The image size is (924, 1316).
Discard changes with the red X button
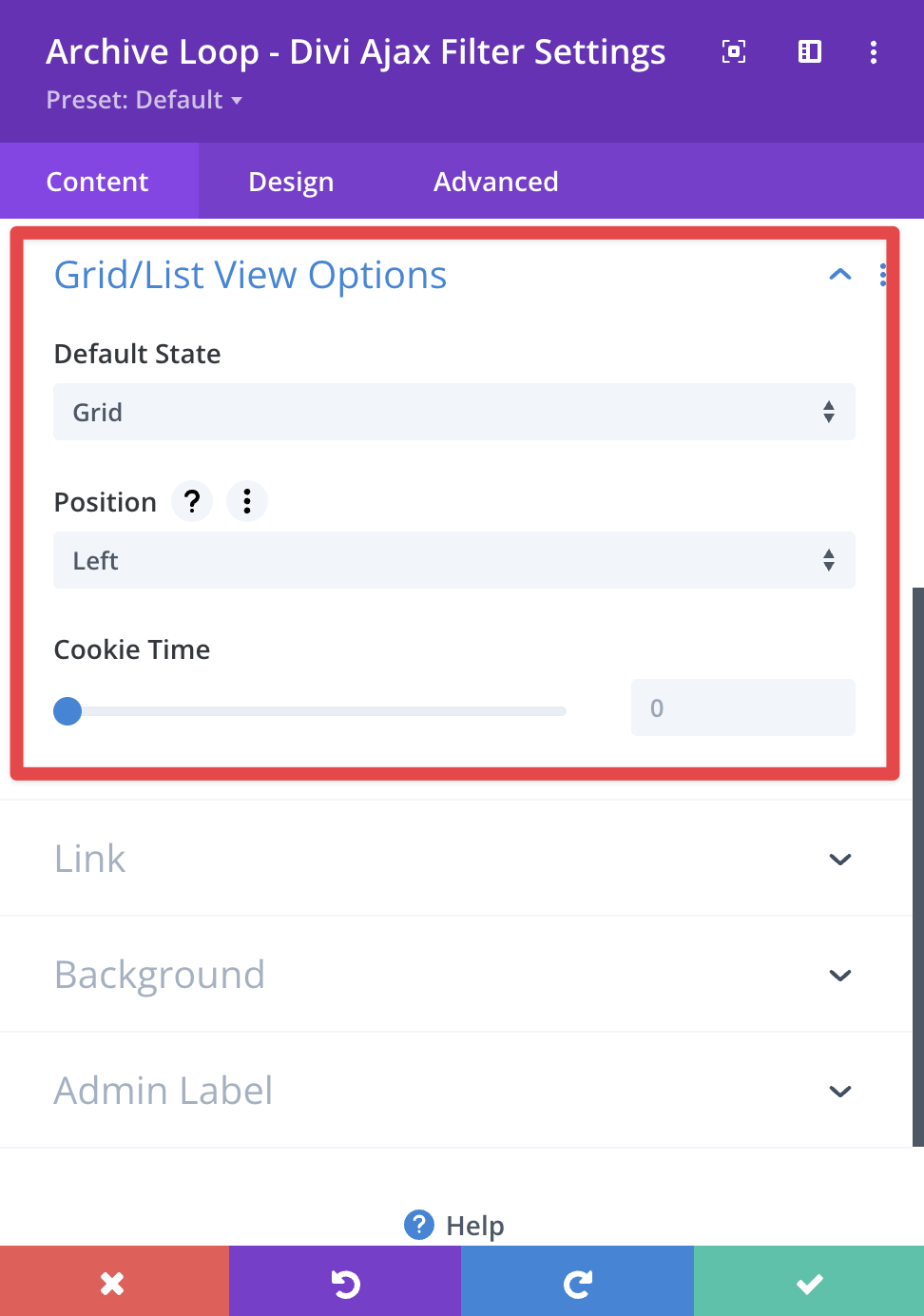[x=113, y=1284]
